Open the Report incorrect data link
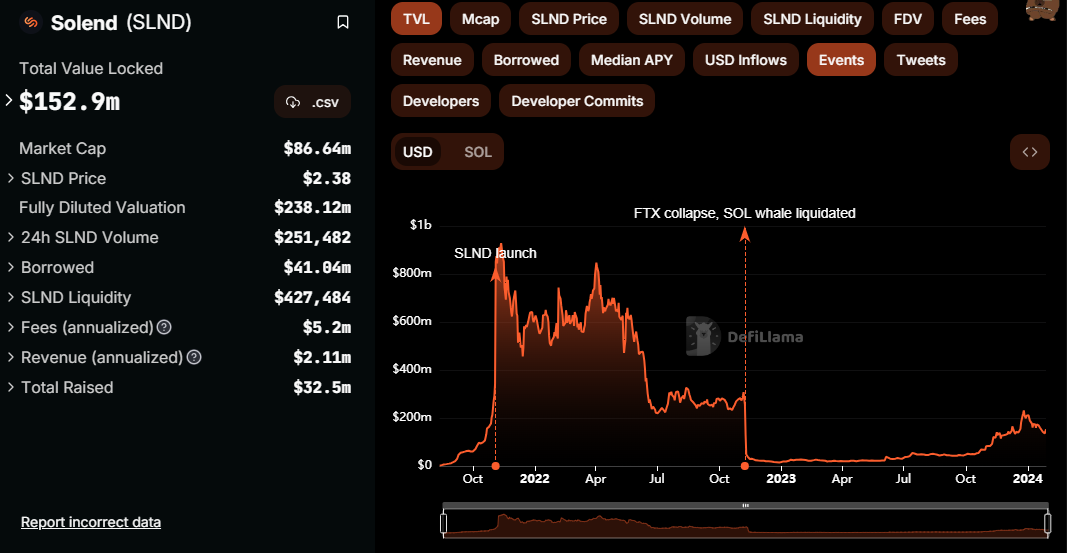This screenshot has height=553, width=1067. click(x=91, y=522)
